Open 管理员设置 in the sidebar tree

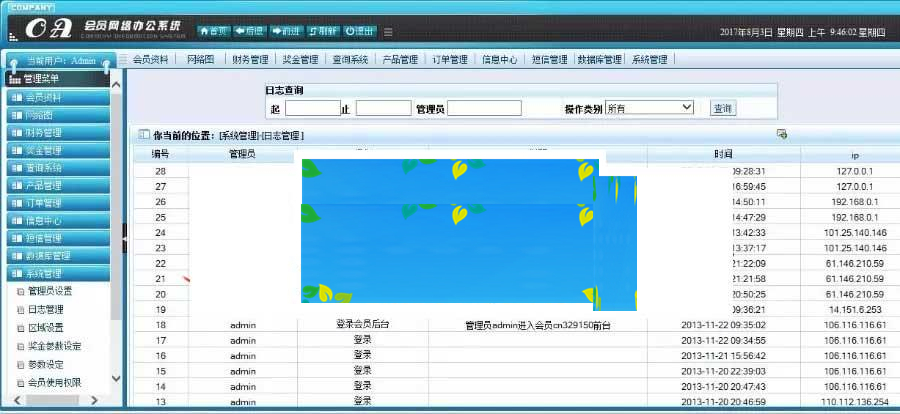(x=50, y=291)
